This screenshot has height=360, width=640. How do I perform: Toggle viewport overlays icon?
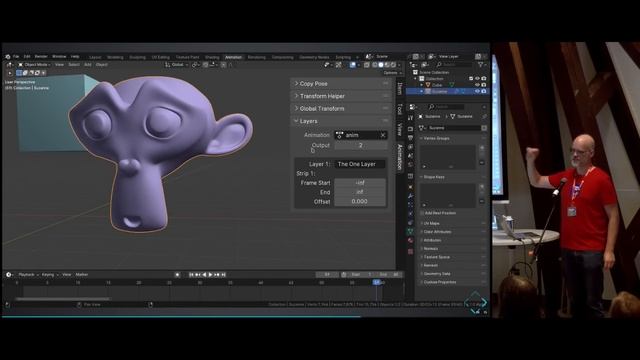(x=353, y=64)
